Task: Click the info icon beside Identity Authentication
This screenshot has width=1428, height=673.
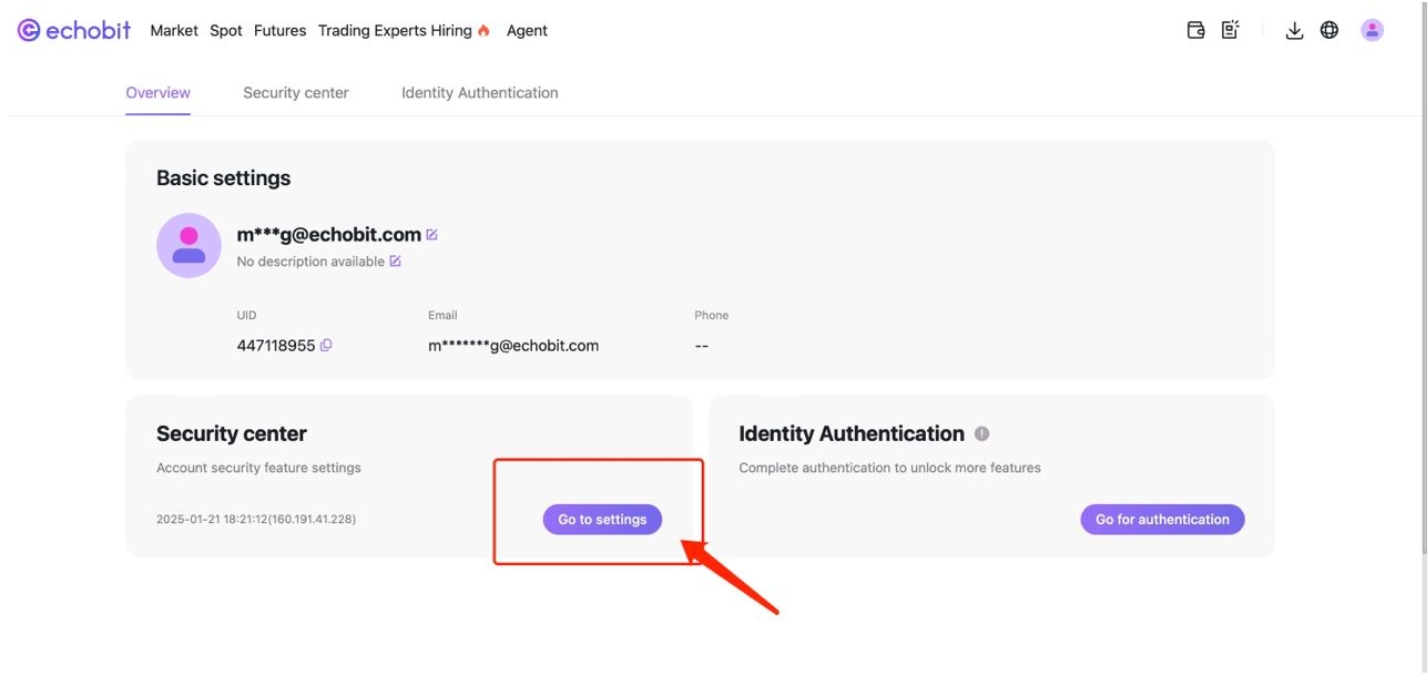Action: click(x=982, y=433)
